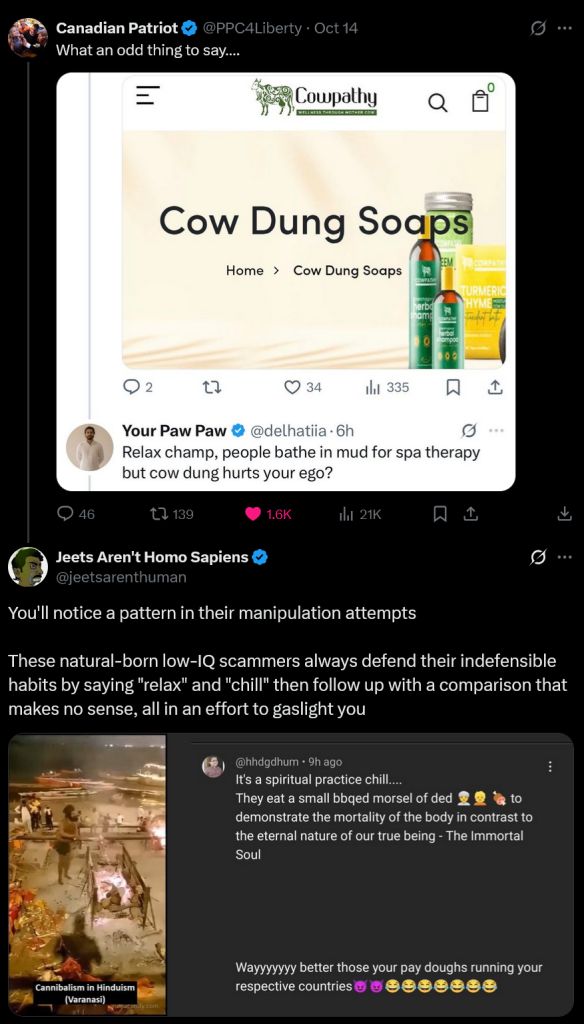Download media from Canadian Patriot's tweet

(x=564, y=514)
